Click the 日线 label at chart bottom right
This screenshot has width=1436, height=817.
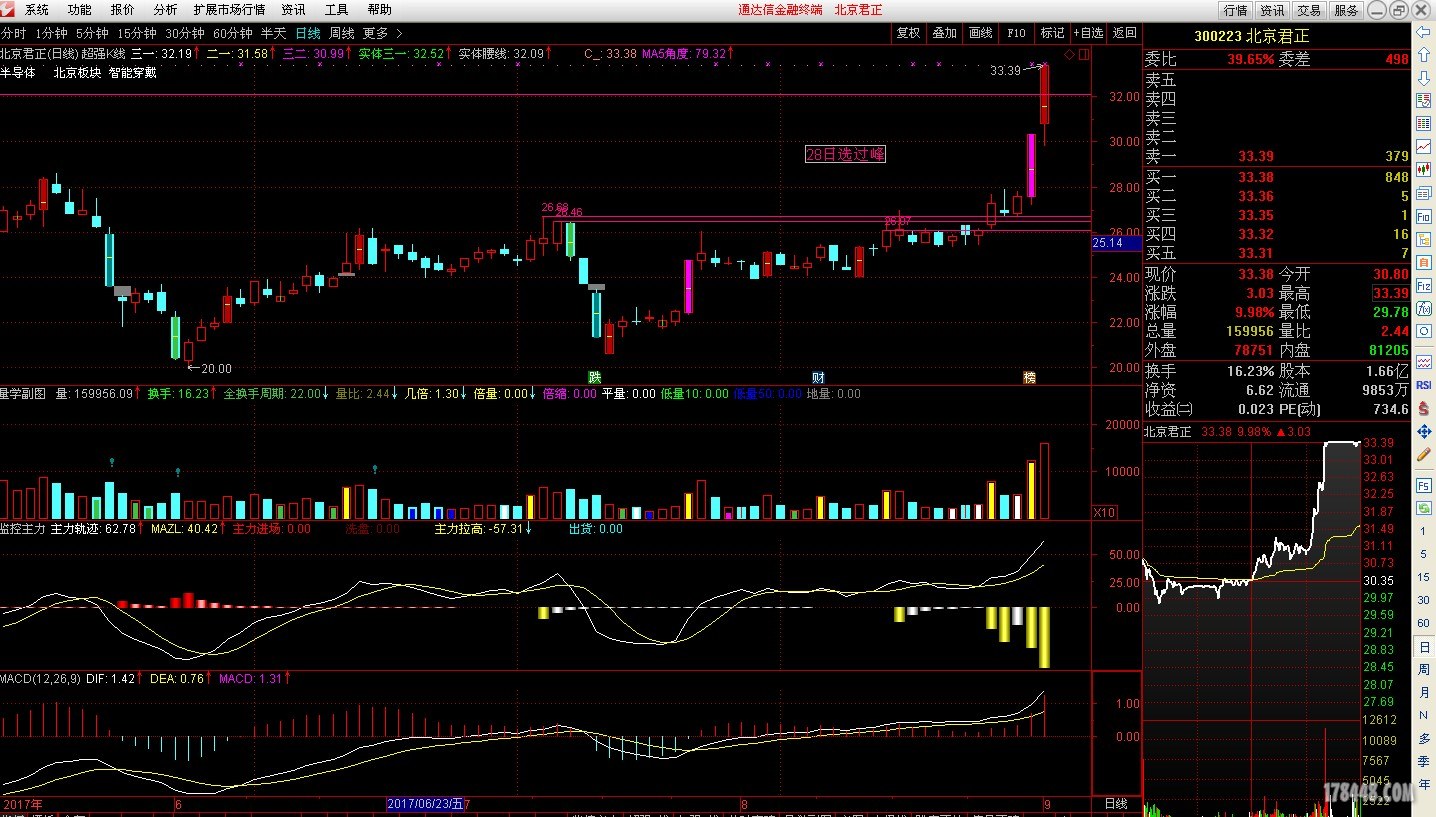pos(1115,803)
